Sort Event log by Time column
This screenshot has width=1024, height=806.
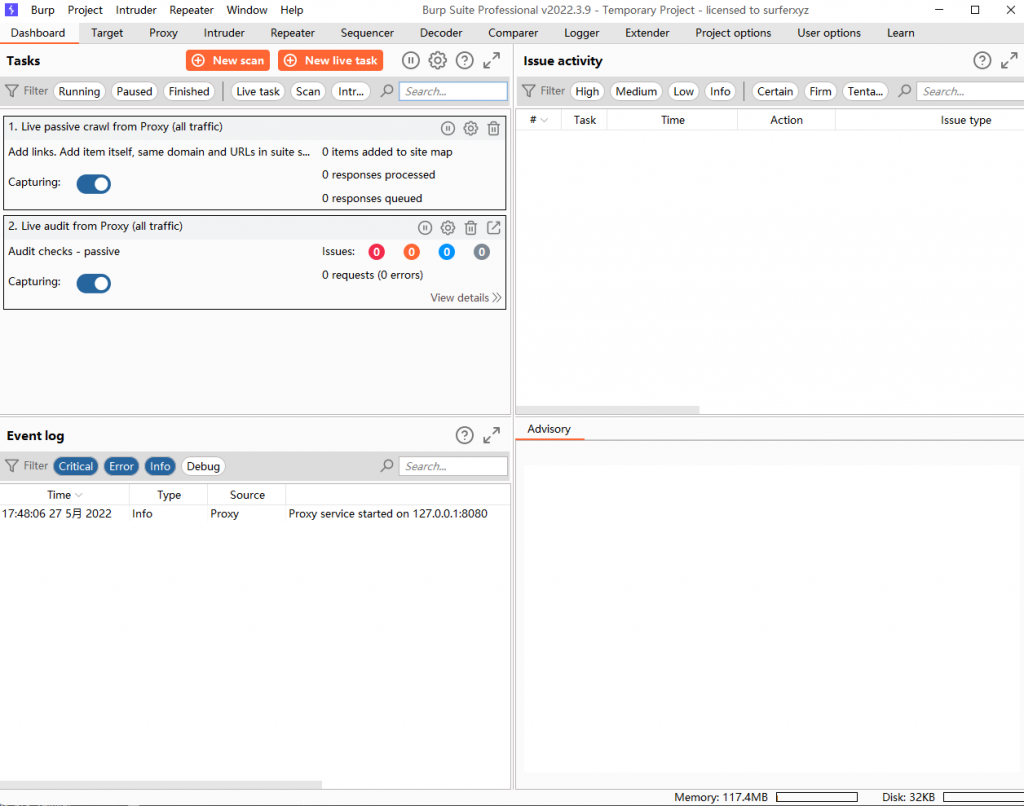click(65, 495)
